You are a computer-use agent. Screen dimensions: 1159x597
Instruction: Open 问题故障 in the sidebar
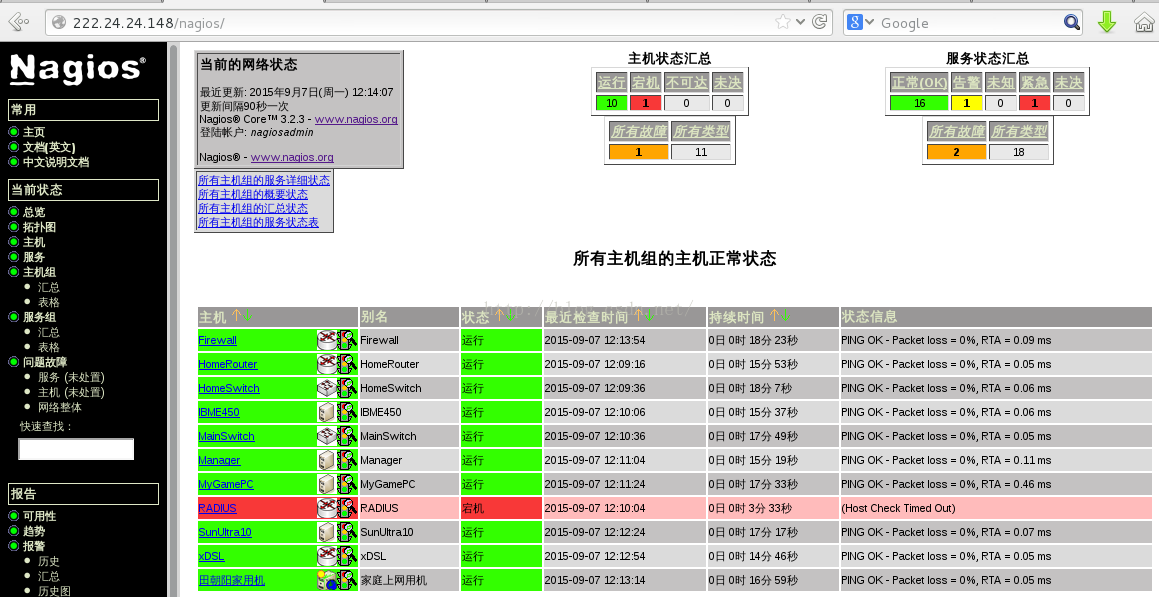tap(45, 362)
